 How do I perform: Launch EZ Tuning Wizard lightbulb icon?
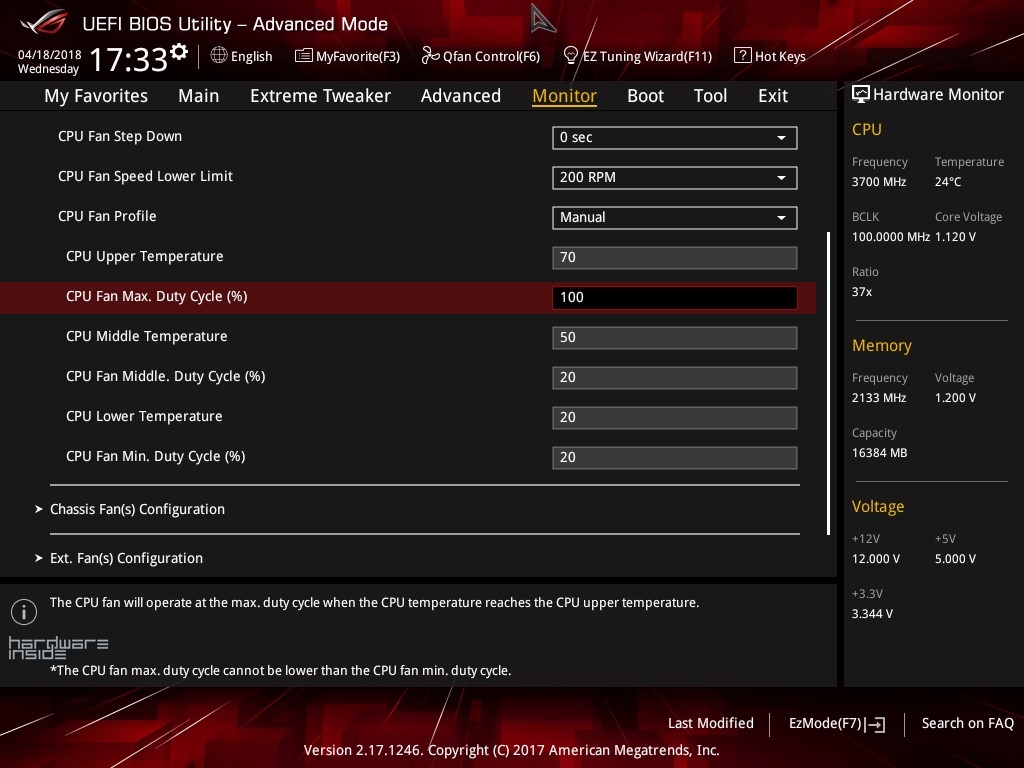coord(571,55)
